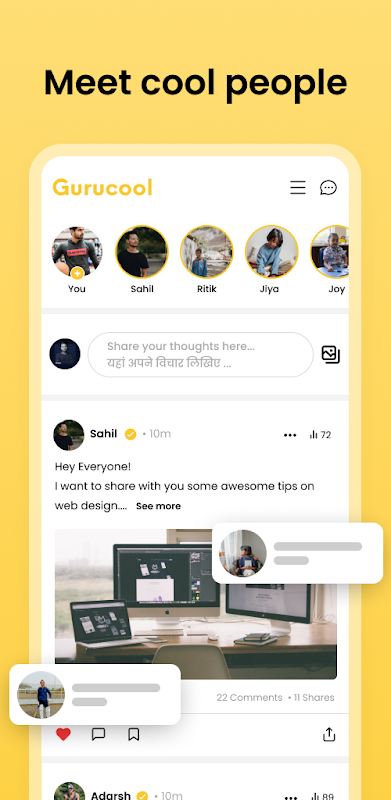Expand the post with See more
Image resolution: width=391 pixels, height=800 pixels.
pos(158,506)
